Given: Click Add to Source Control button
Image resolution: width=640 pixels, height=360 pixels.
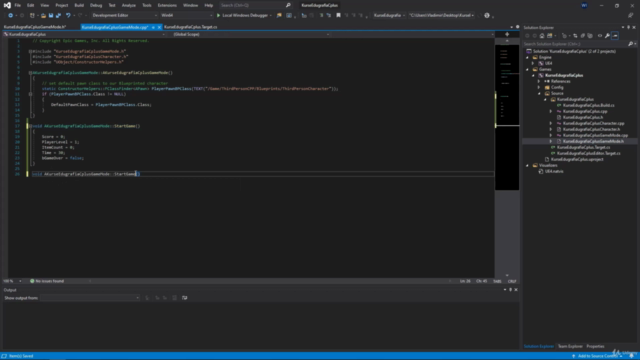Looking at the screenshot, I should [598, 356].
